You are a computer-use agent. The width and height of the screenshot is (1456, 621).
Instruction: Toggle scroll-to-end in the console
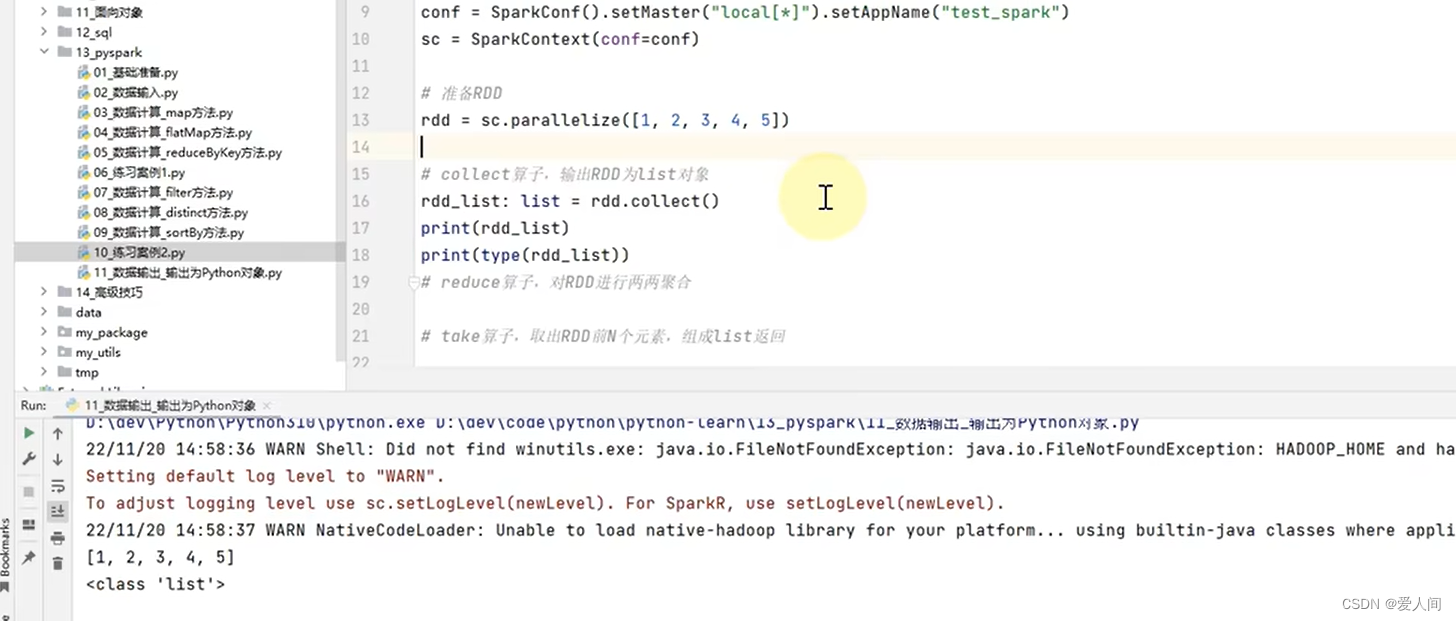coord(57,511)
